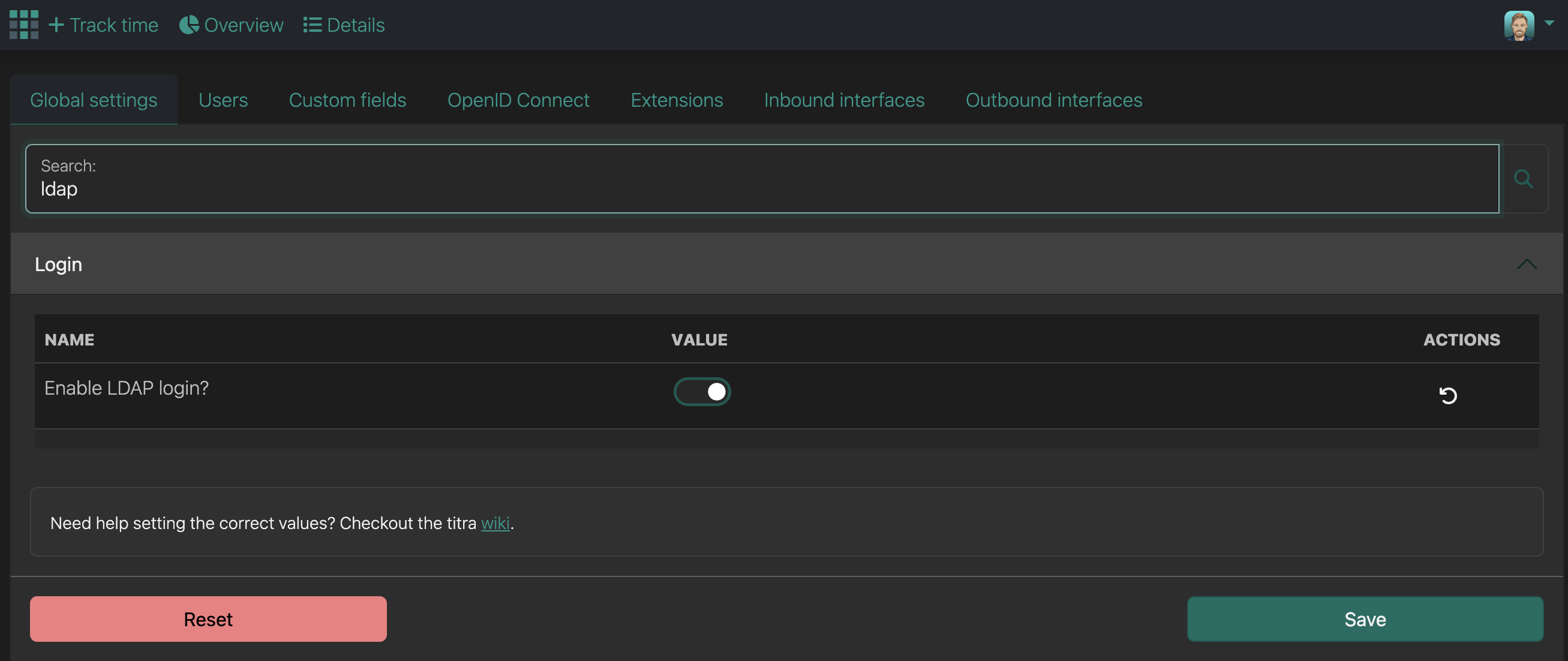Click the Login section header
1568x661 pixels.
(58, 264)
